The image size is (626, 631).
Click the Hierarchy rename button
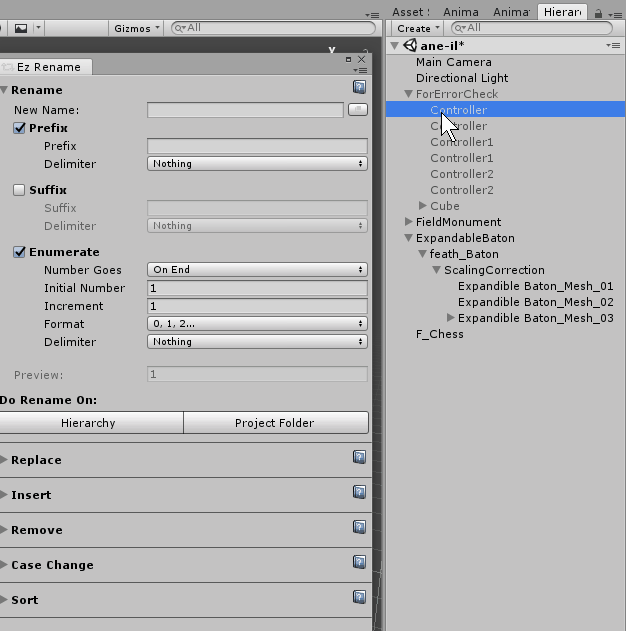(91, 423)
